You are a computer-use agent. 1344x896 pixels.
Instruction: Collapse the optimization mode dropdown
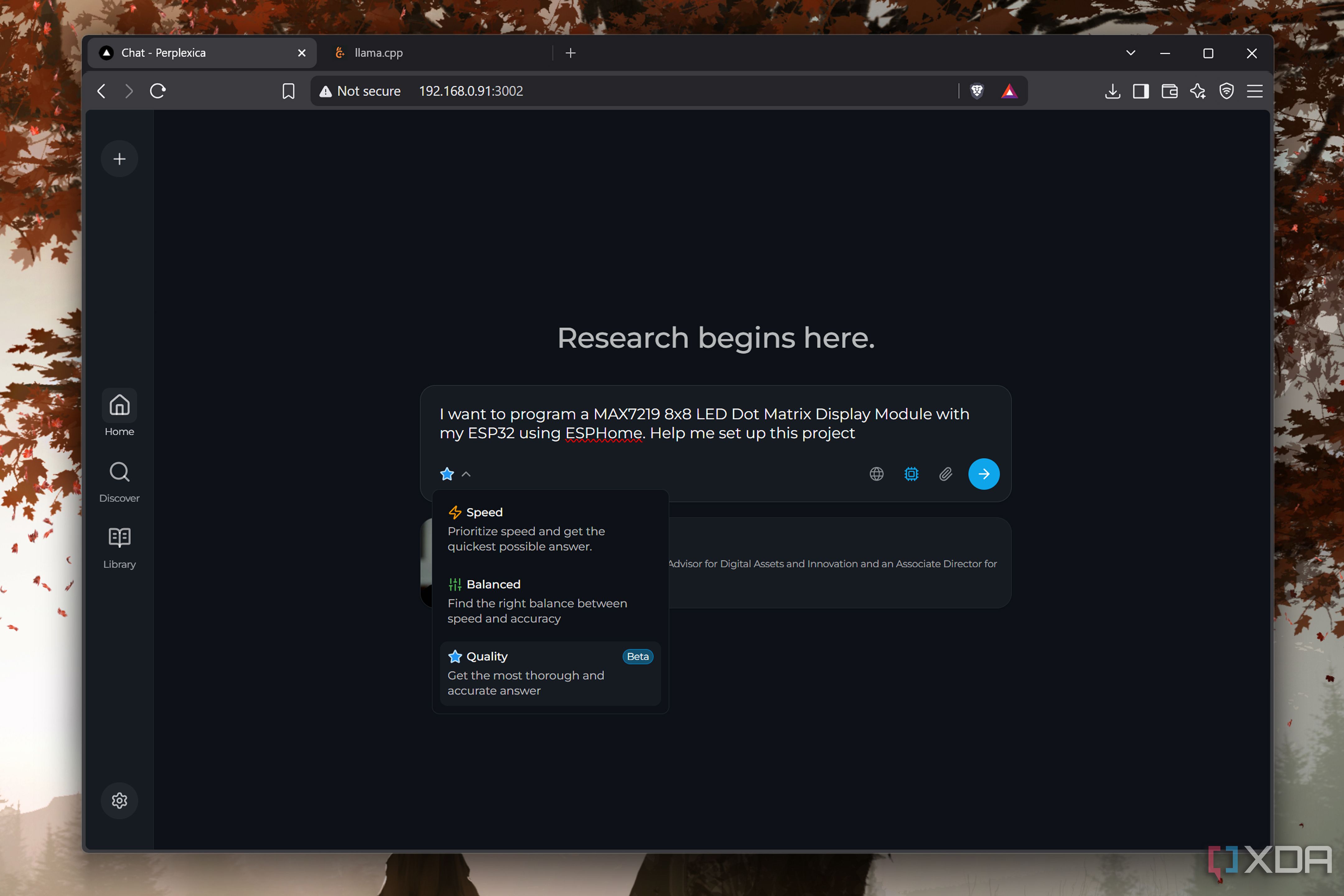coord(455,474)
